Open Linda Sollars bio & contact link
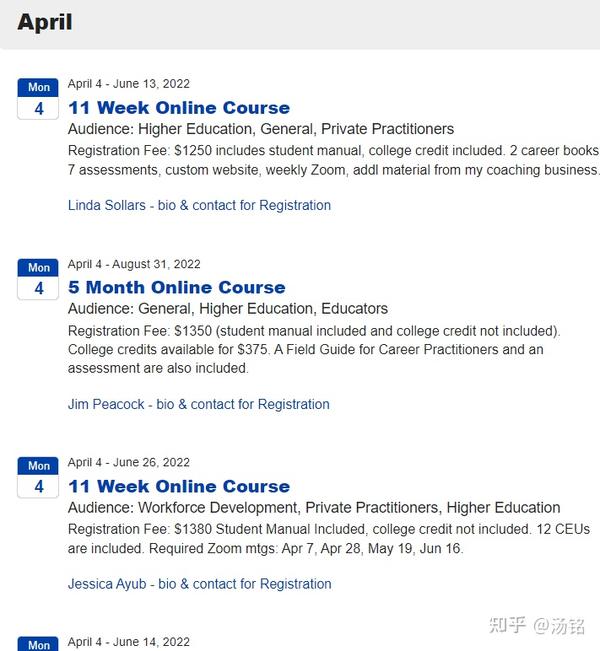Screen dimensions: 600x651 click(x=199, y=205)
